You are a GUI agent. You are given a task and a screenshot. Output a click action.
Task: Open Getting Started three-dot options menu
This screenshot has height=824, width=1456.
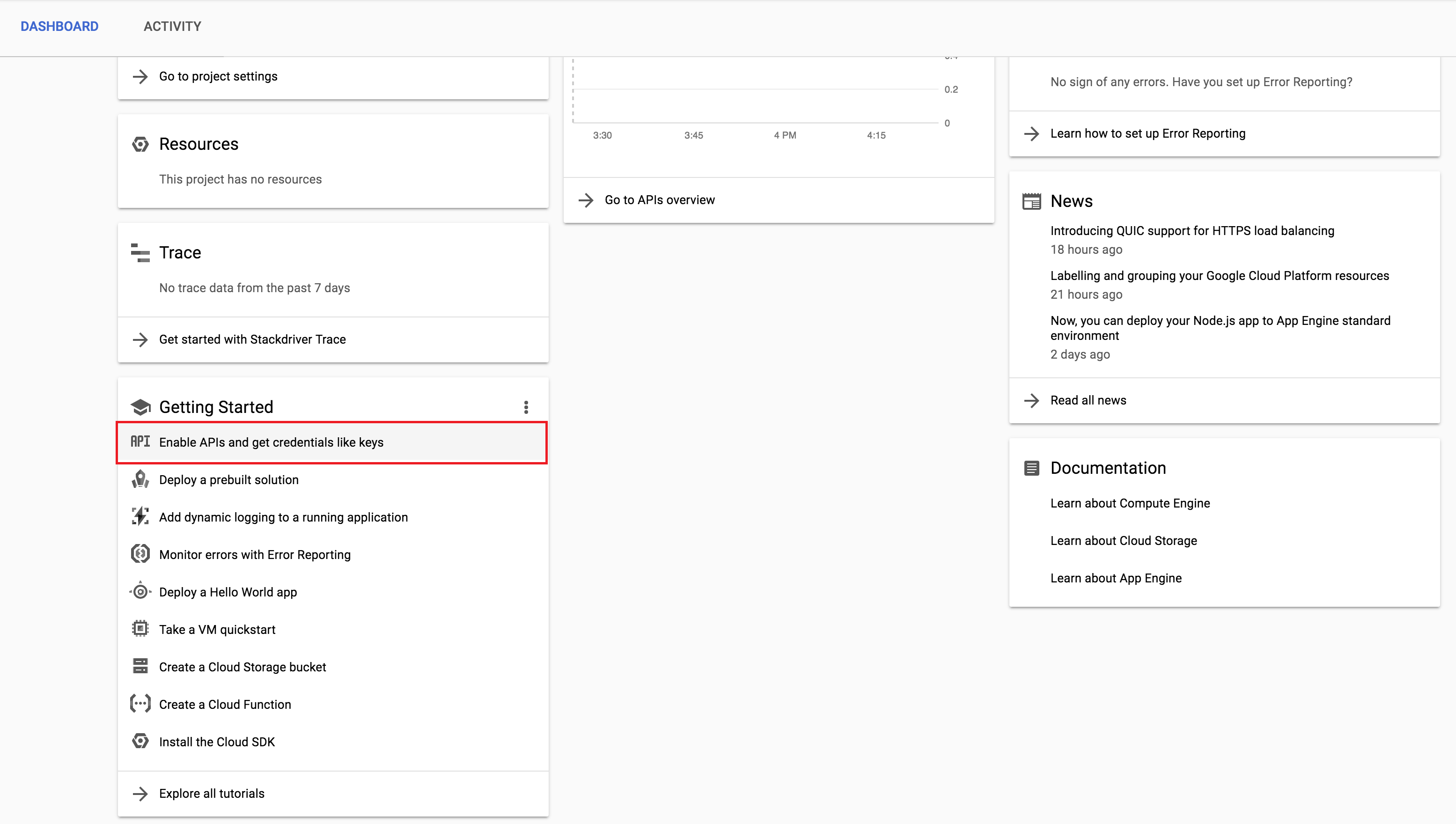point(526,407)
